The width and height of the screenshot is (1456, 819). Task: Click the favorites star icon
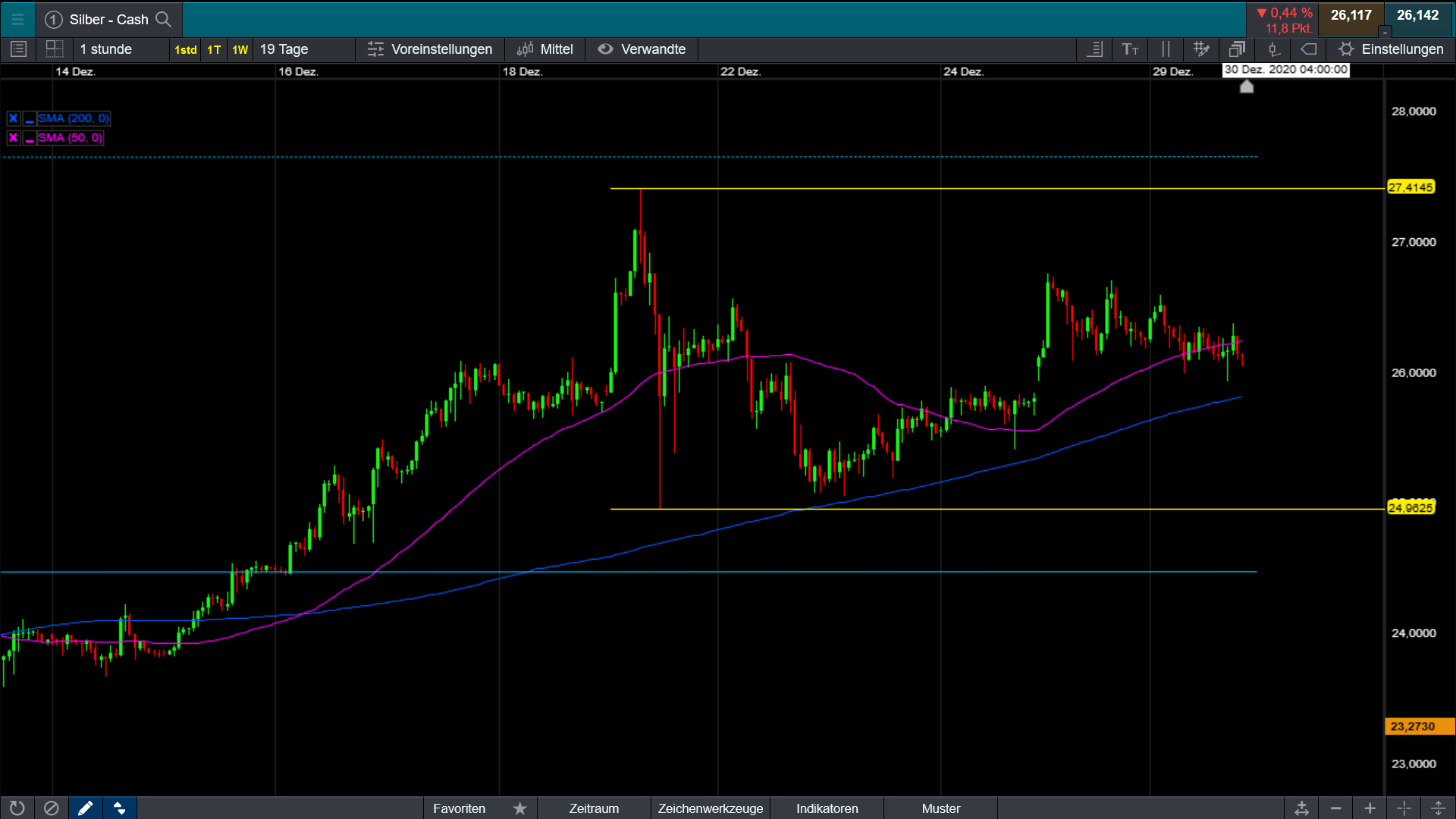tap(519, 808)
